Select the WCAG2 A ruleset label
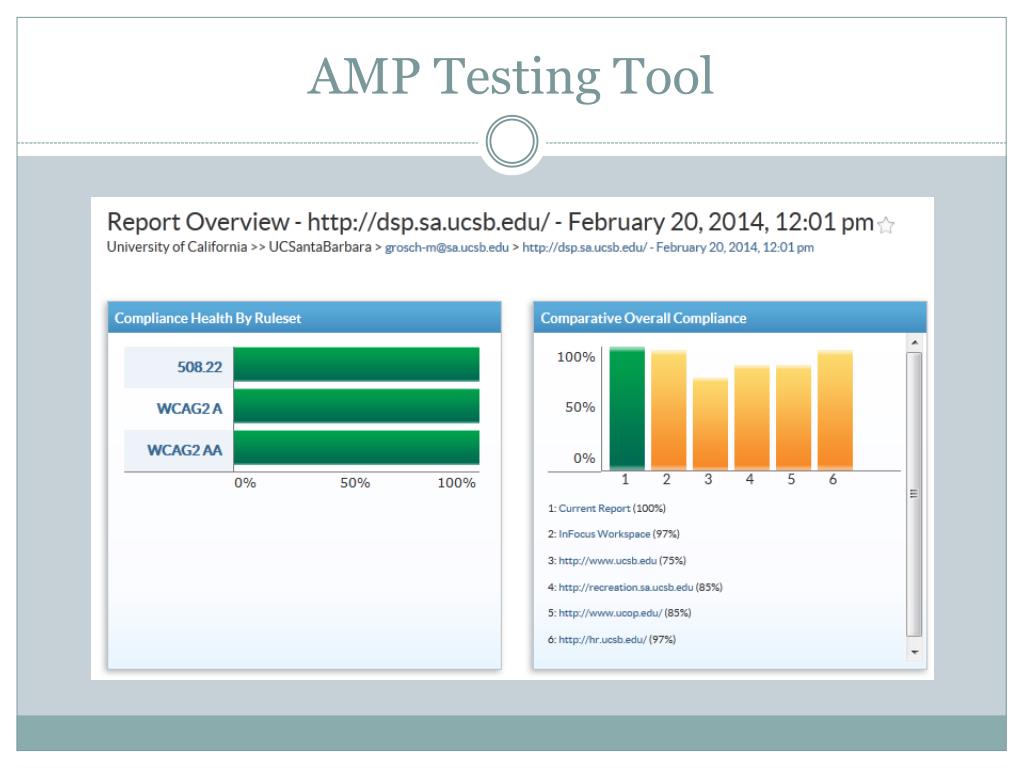The image size is (1024, 768). (189, 409)
